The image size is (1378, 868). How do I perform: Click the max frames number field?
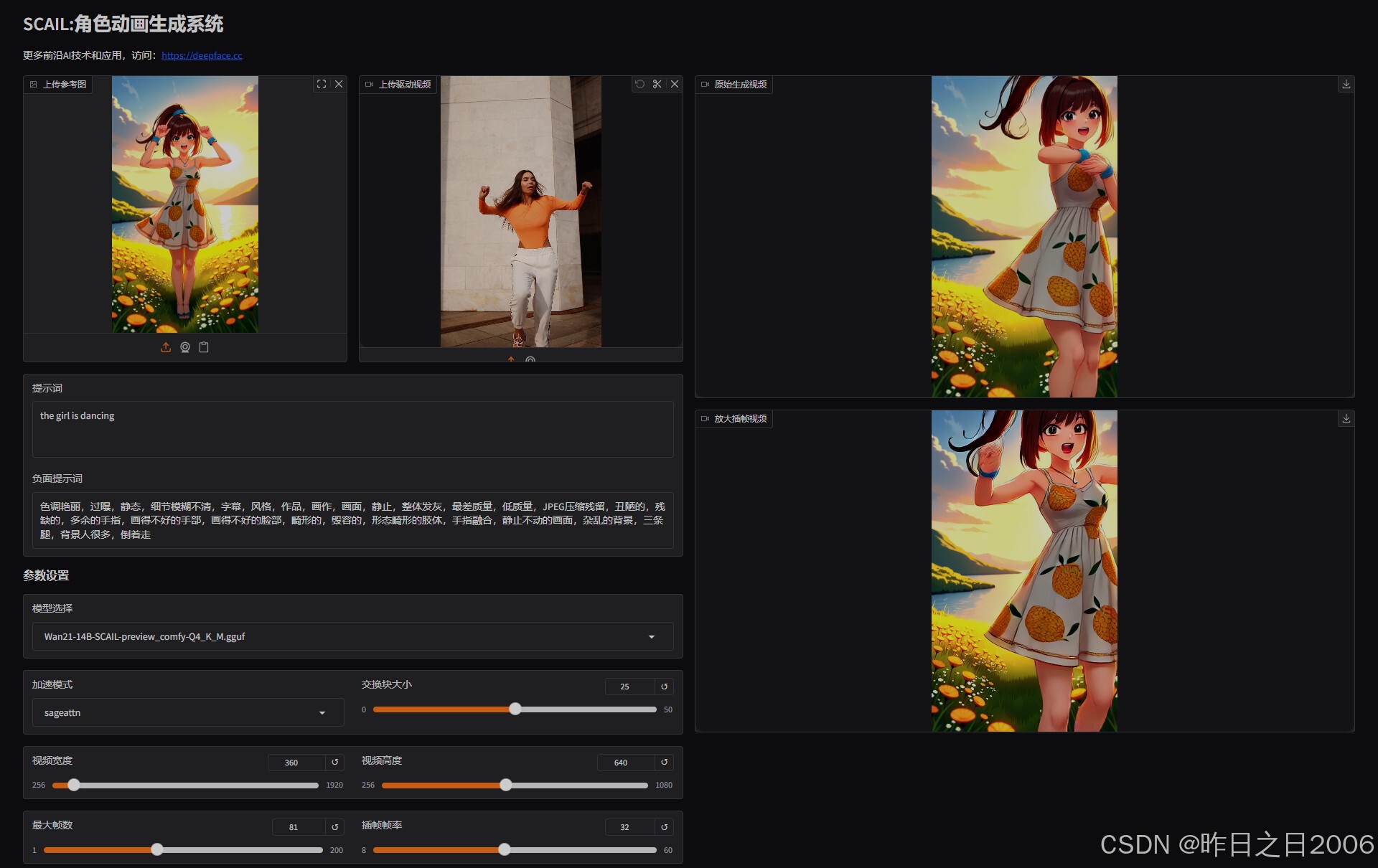tap(297, 827)
